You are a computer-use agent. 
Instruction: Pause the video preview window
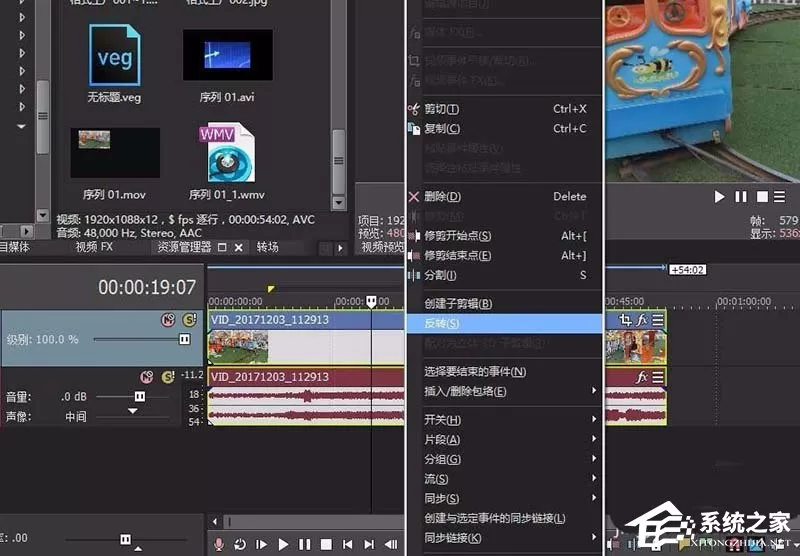(x=741, y=196)
